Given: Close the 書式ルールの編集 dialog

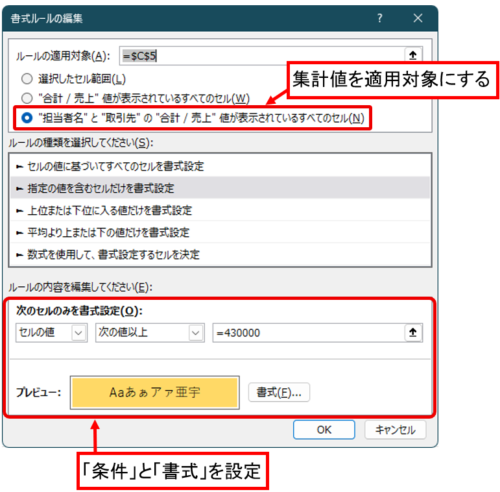Looking at the screenshot, I should click(418, 18).
